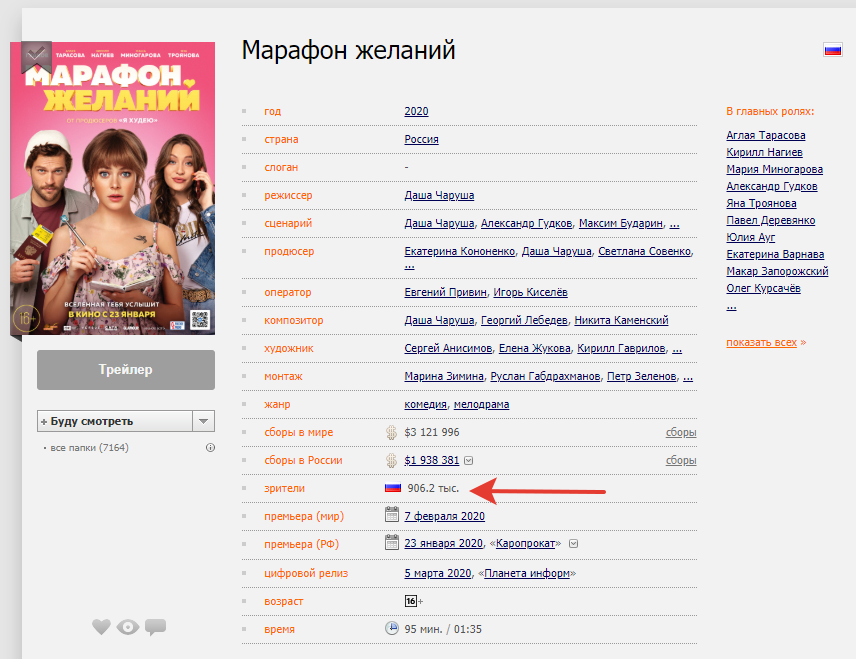Open the Россия country link
Screen dimensions: 856x659
[421, 139]
